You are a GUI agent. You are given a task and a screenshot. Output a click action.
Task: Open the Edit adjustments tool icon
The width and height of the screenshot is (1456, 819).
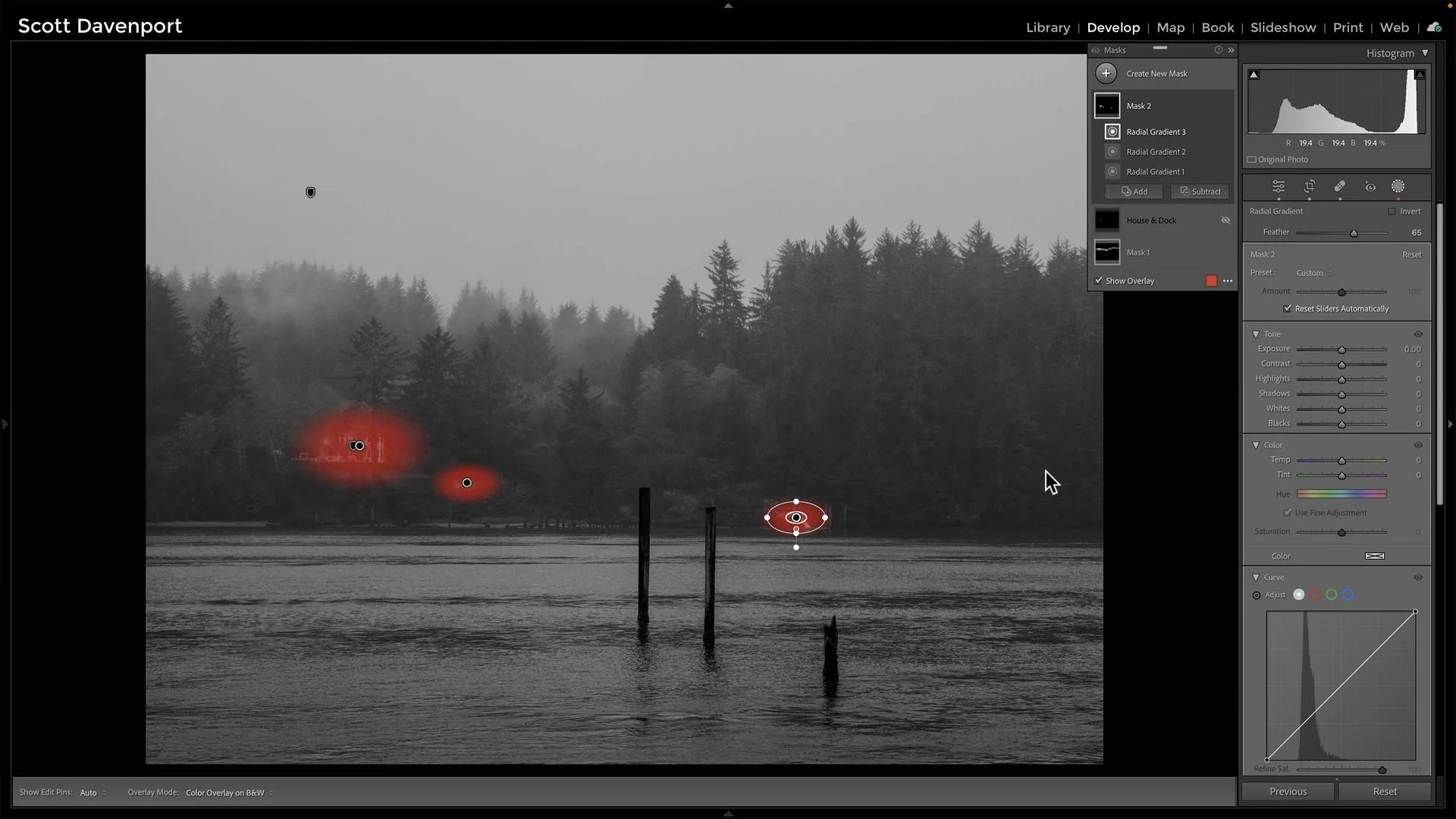[1279, 187]
